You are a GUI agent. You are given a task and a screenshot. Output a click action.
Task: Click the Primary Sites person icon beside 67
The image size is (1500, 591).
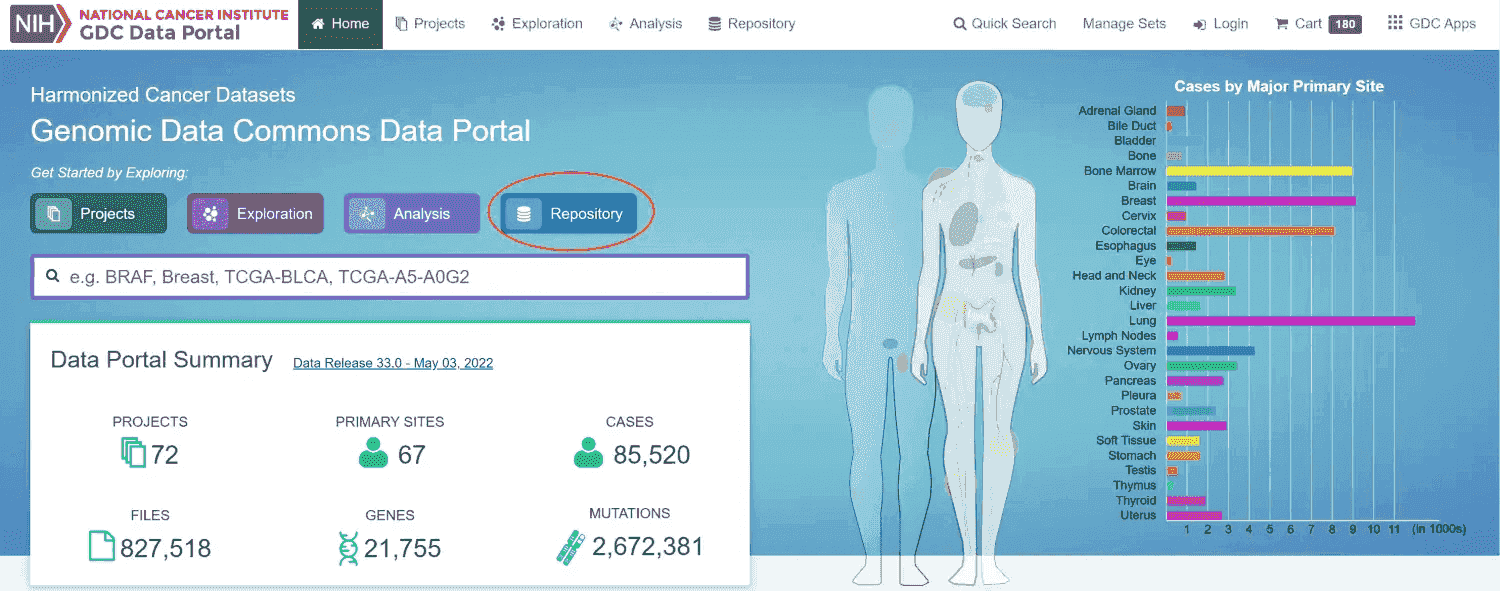pos(373,454)
